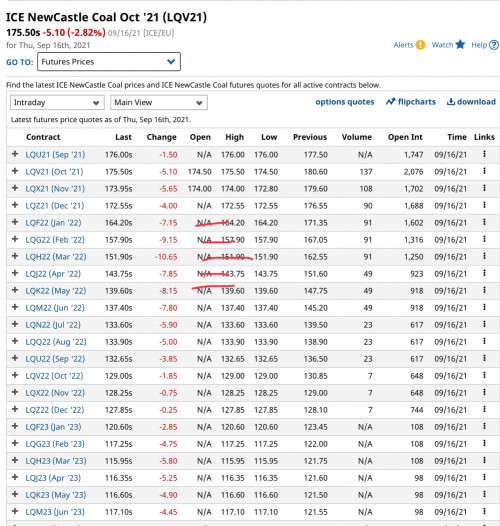
Task: Sort table by Time column header
Action: (457, 137)
